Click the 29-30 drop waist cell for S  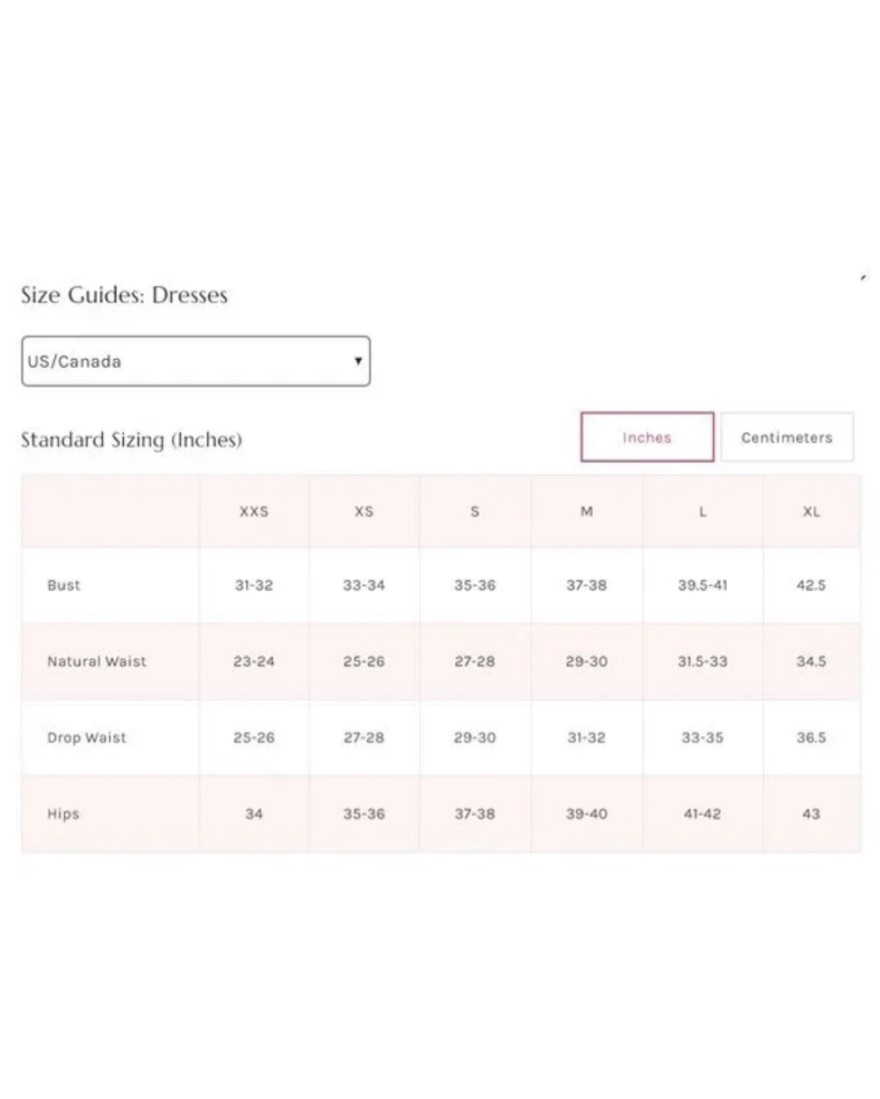pos(475,737)
